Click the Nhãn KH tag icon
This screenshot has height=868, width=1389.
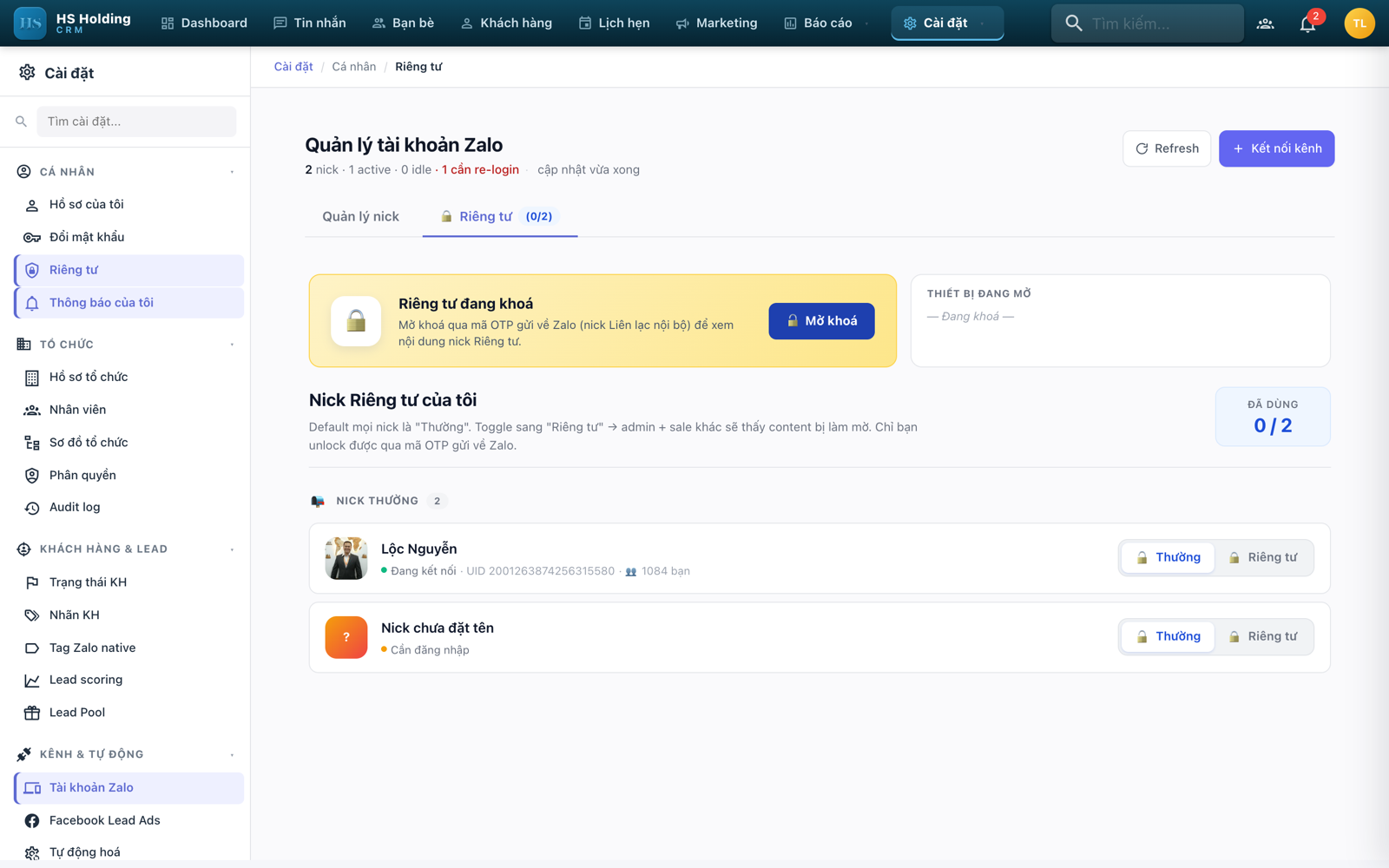pyautogui.click(x=32, y=615)
